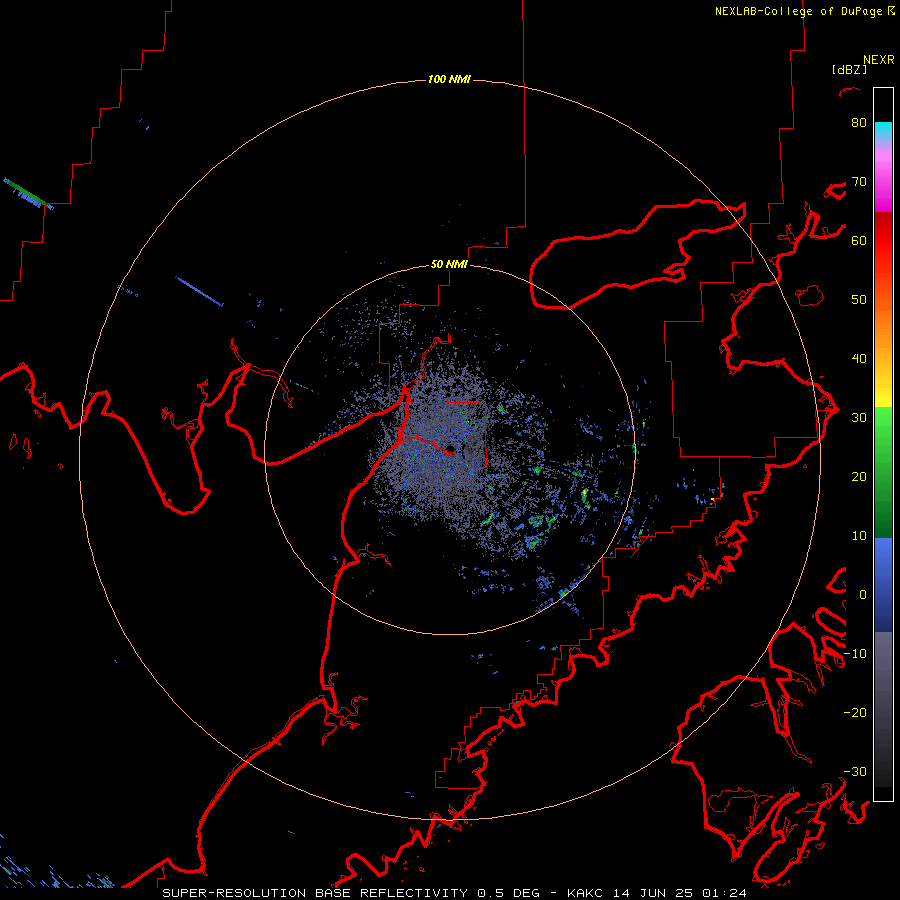Click the 20 value on dBZ scale
Viewport: 900px width, 900px height.
pos(859,476)
